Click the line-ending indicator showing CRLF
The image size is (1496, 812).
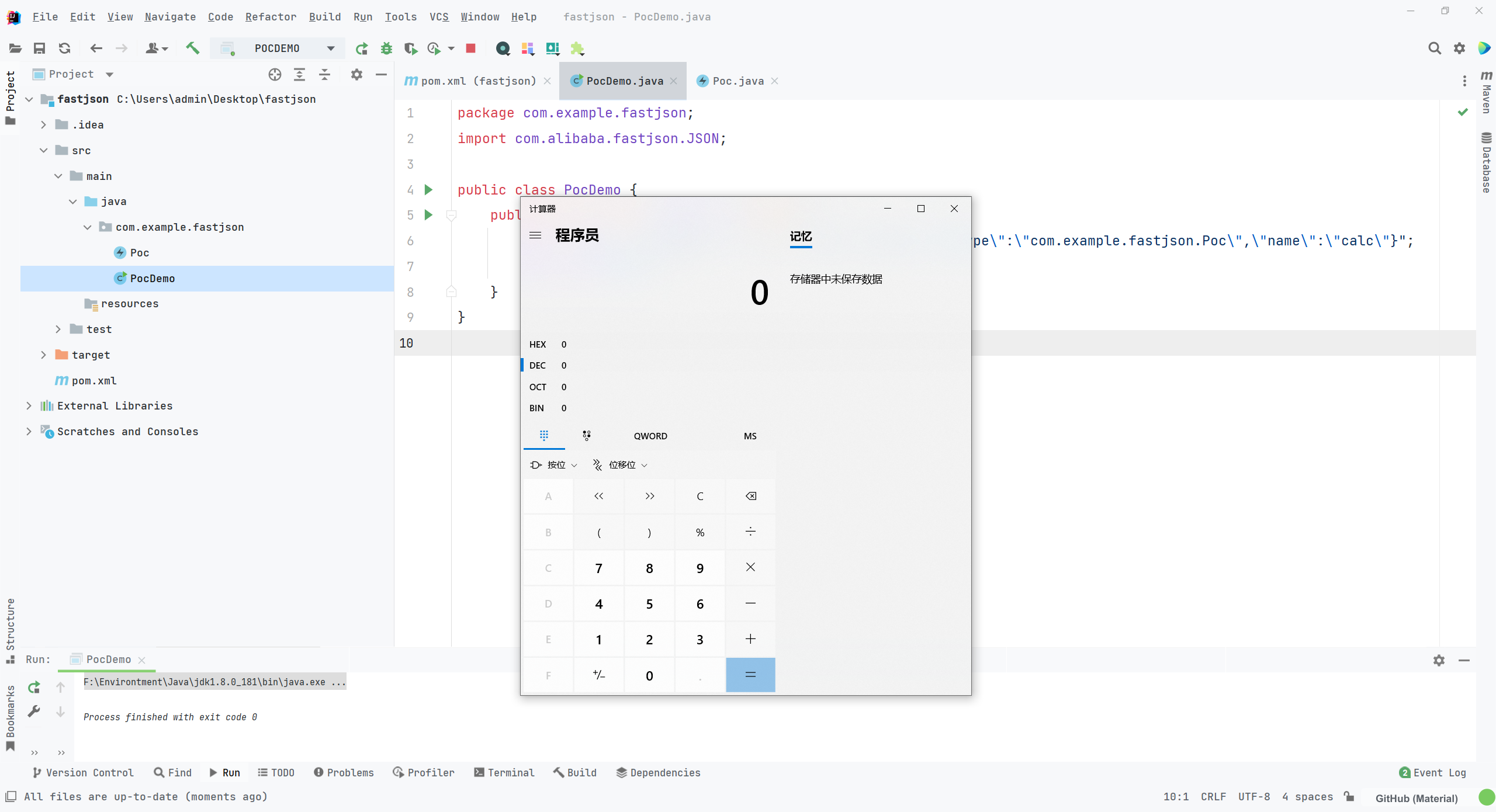pyautogui.click(x=1213, y=797)
